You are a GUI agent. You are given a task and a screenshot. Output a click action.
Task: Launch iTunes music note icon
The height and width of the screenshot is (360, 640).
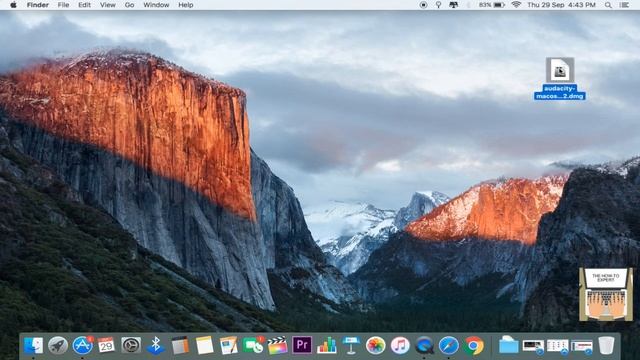[400, 345]
